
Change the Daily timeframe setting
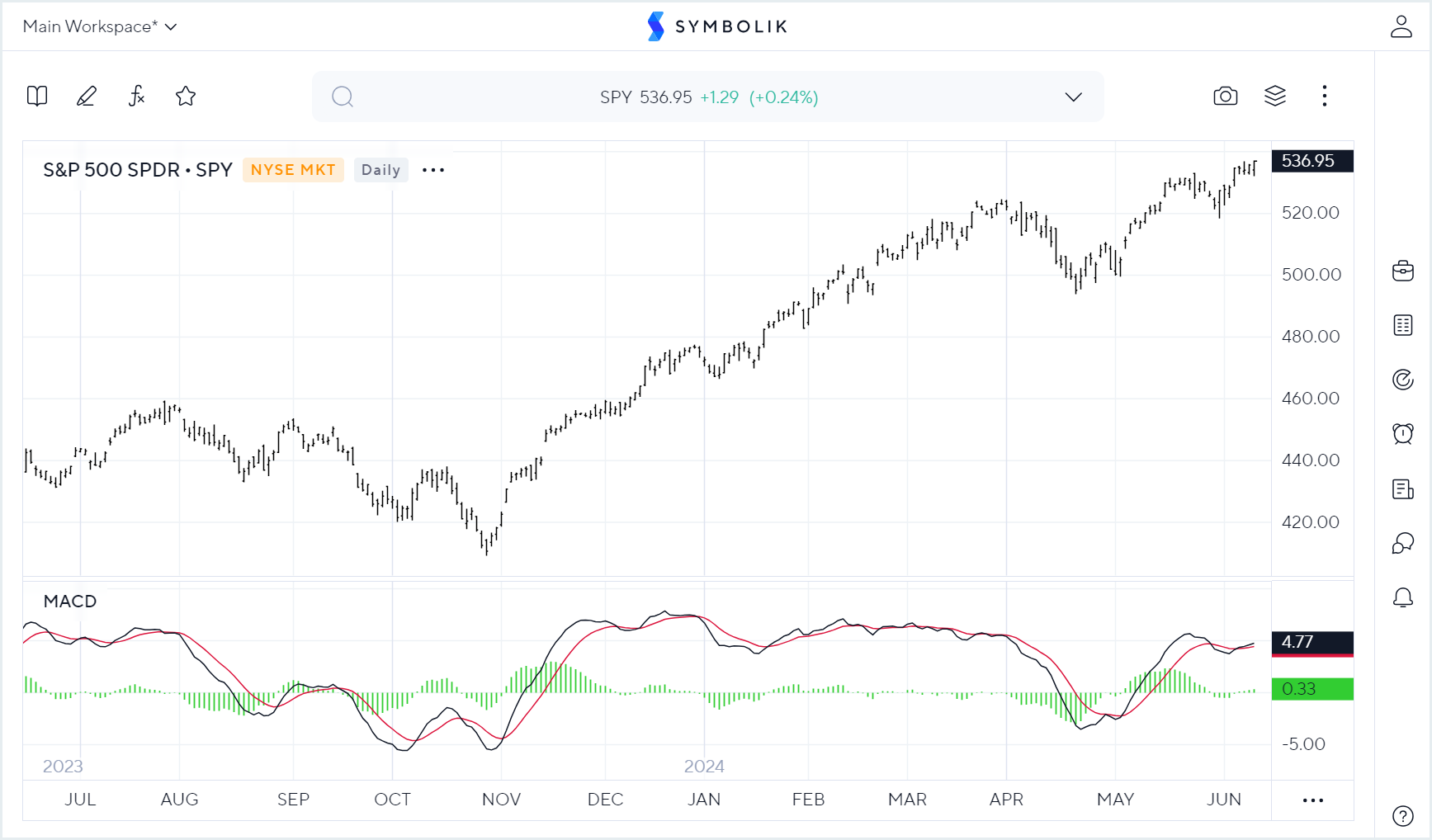click(x=380, y=170)
